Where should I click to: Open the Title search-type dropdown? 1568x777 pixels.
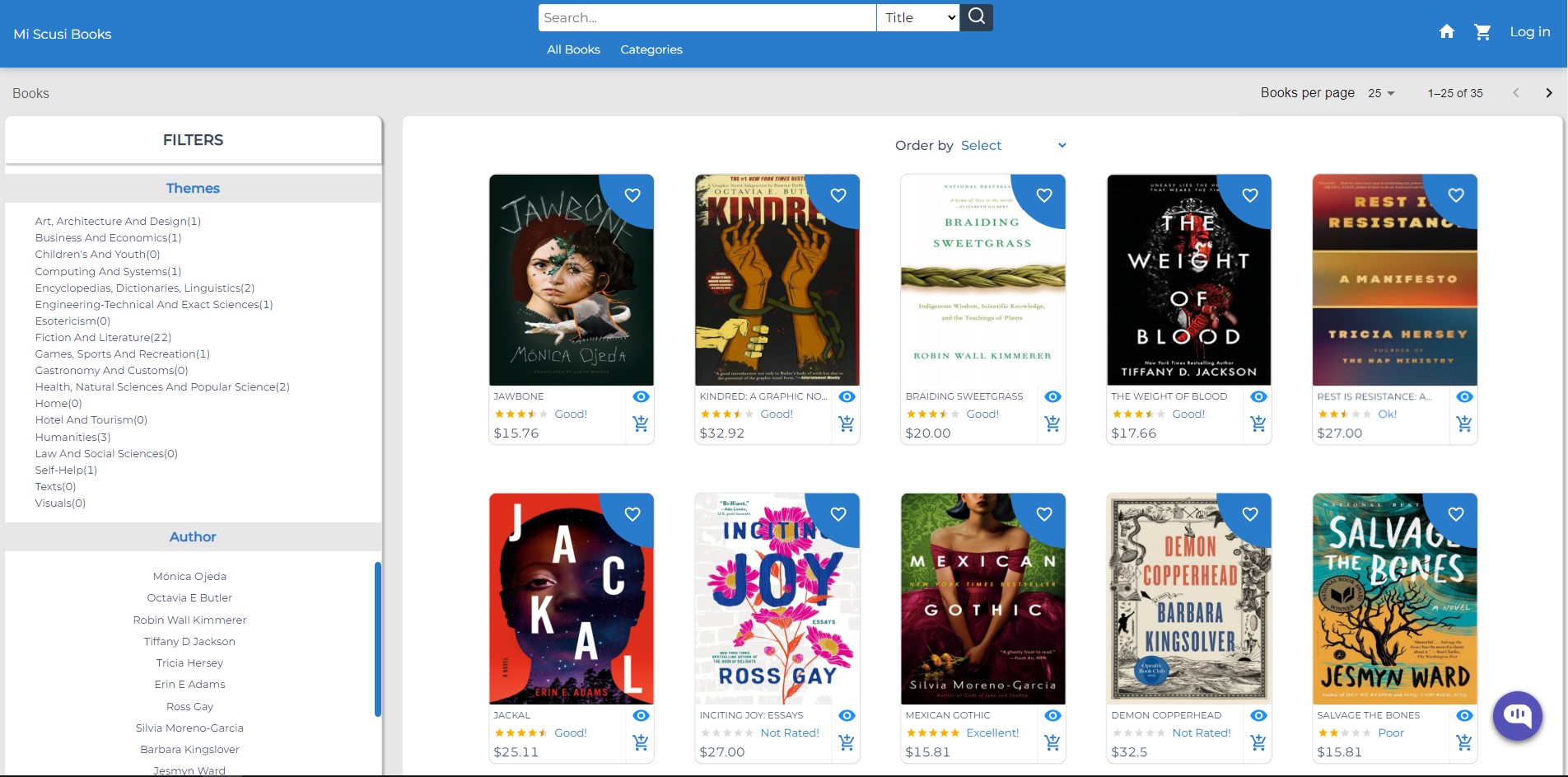tap(918, 17)
